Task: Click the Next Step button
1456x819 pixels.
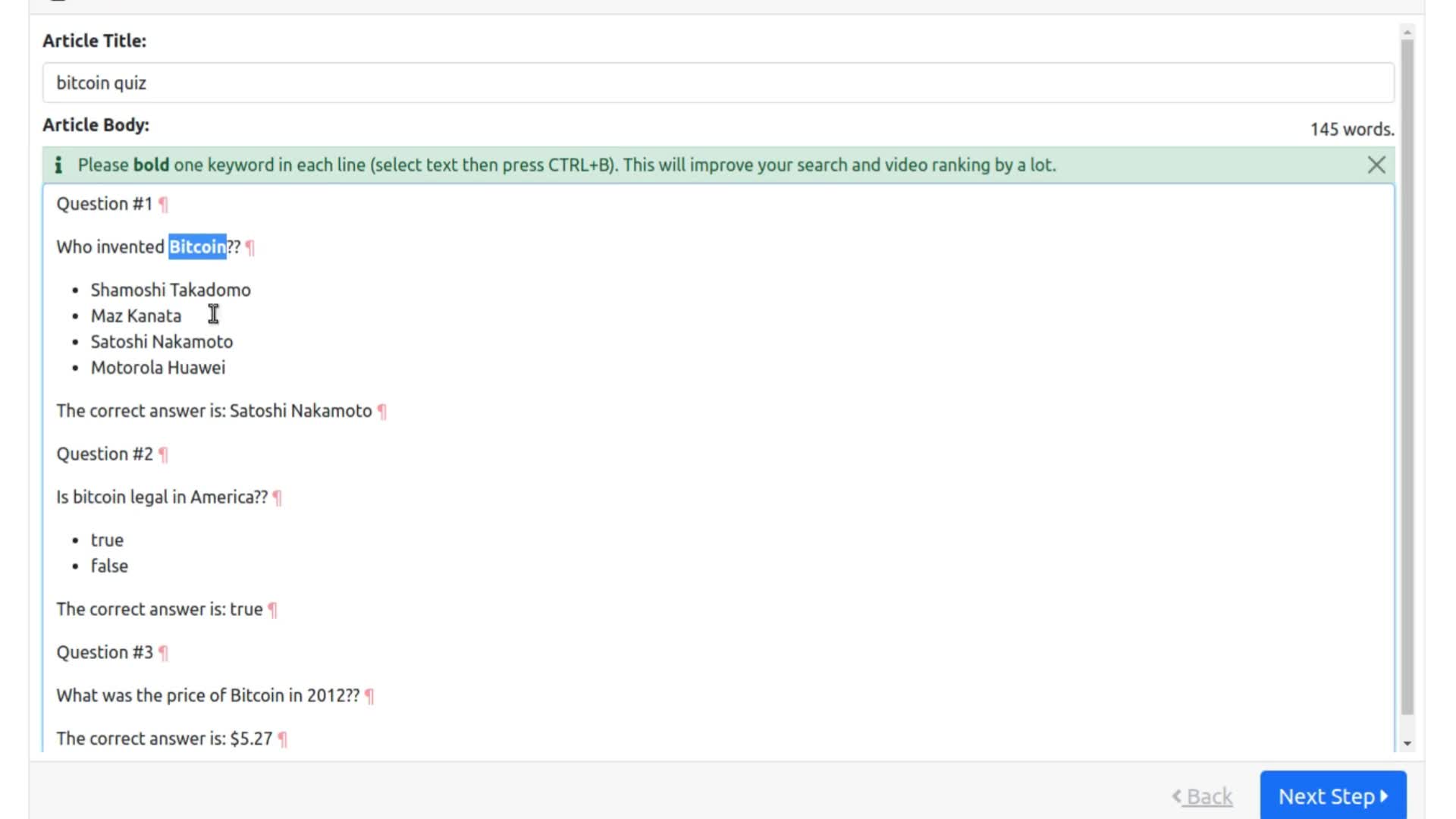Action: [x=1333, y=795]
